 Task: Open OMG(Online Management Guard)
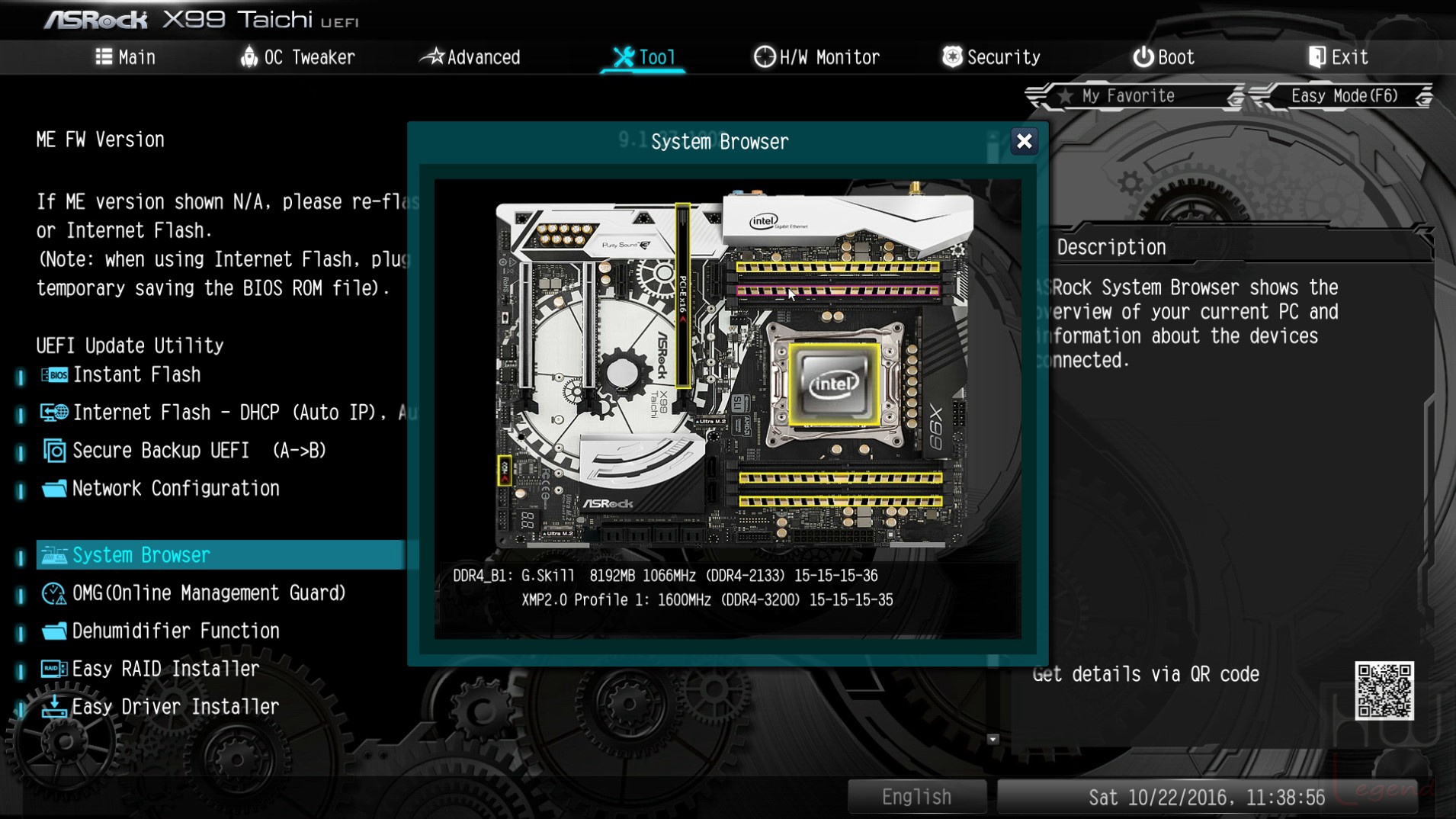209,593
